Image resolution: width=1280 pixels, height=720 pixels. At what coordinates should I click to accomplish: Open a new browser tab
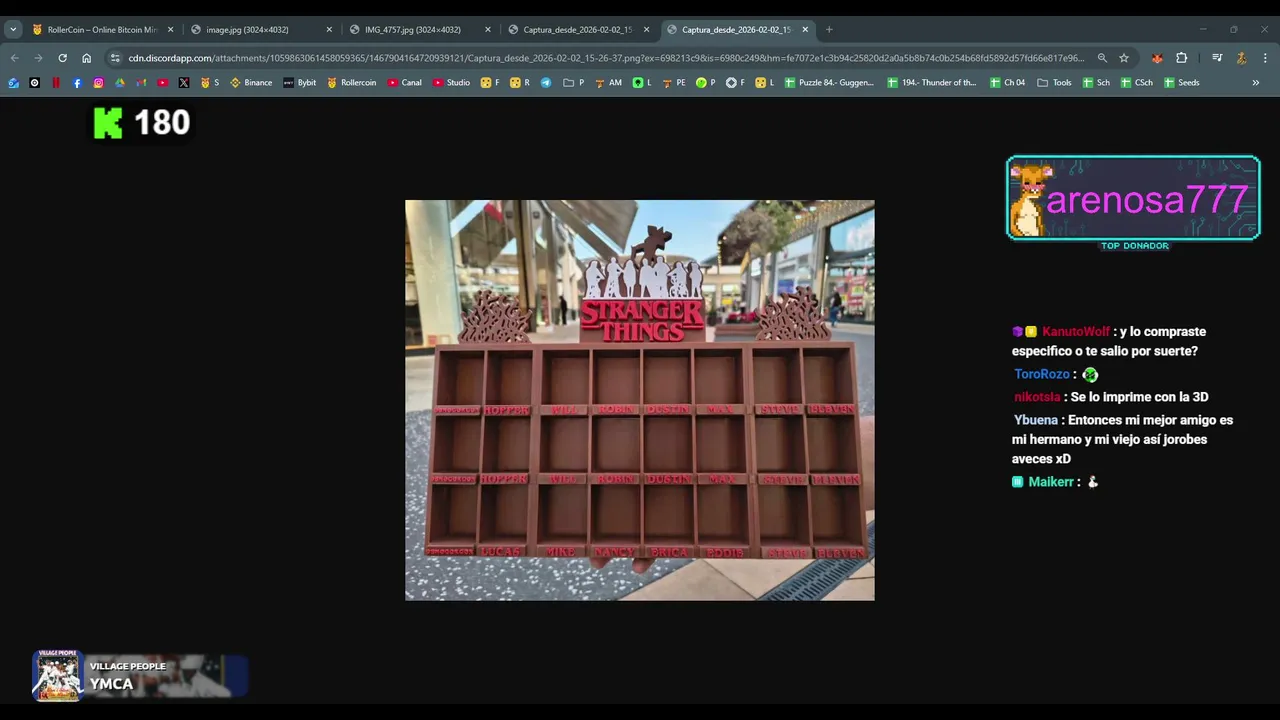pos(829,30)
